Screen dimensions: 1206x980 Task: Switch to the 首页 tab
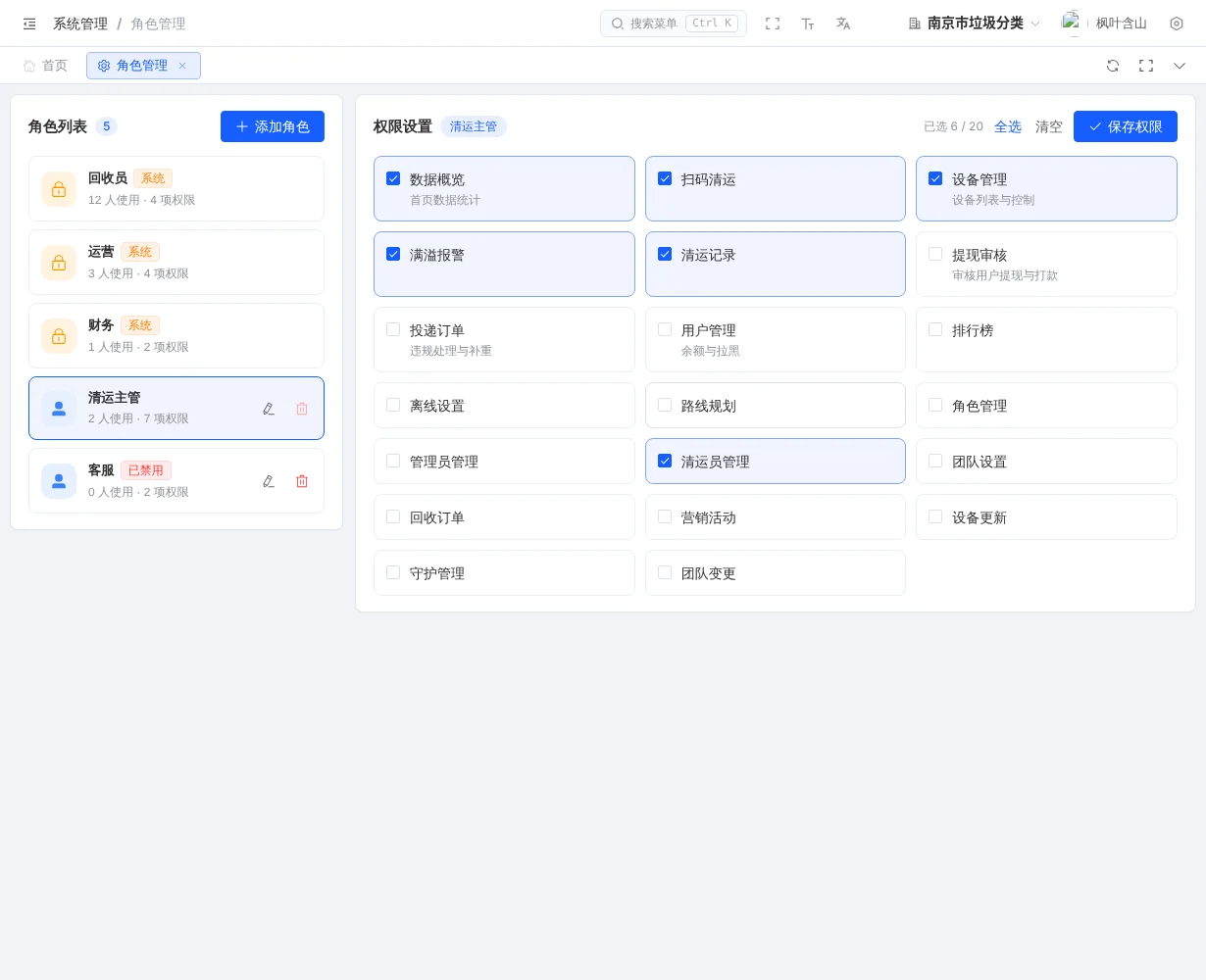pos(45,66)
